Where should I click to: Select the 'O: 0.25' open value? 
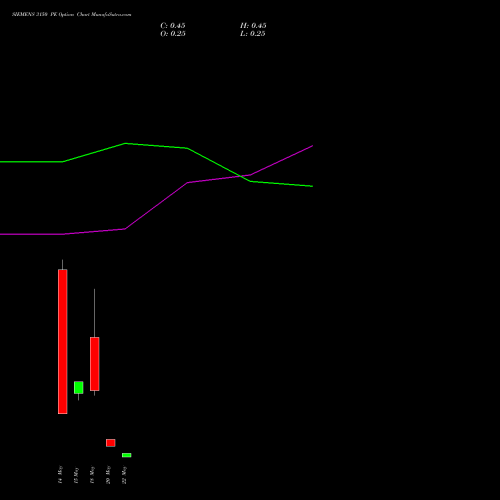173,34
